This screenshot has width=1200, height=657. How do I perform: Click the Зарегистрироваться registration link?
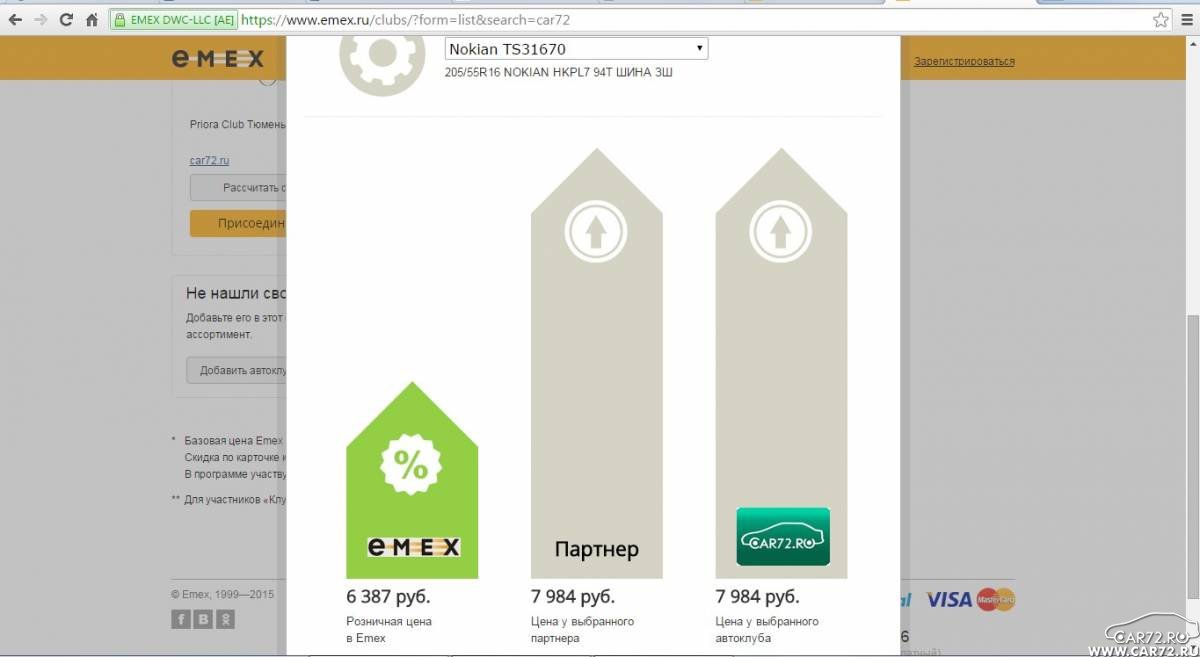(964, 61)
